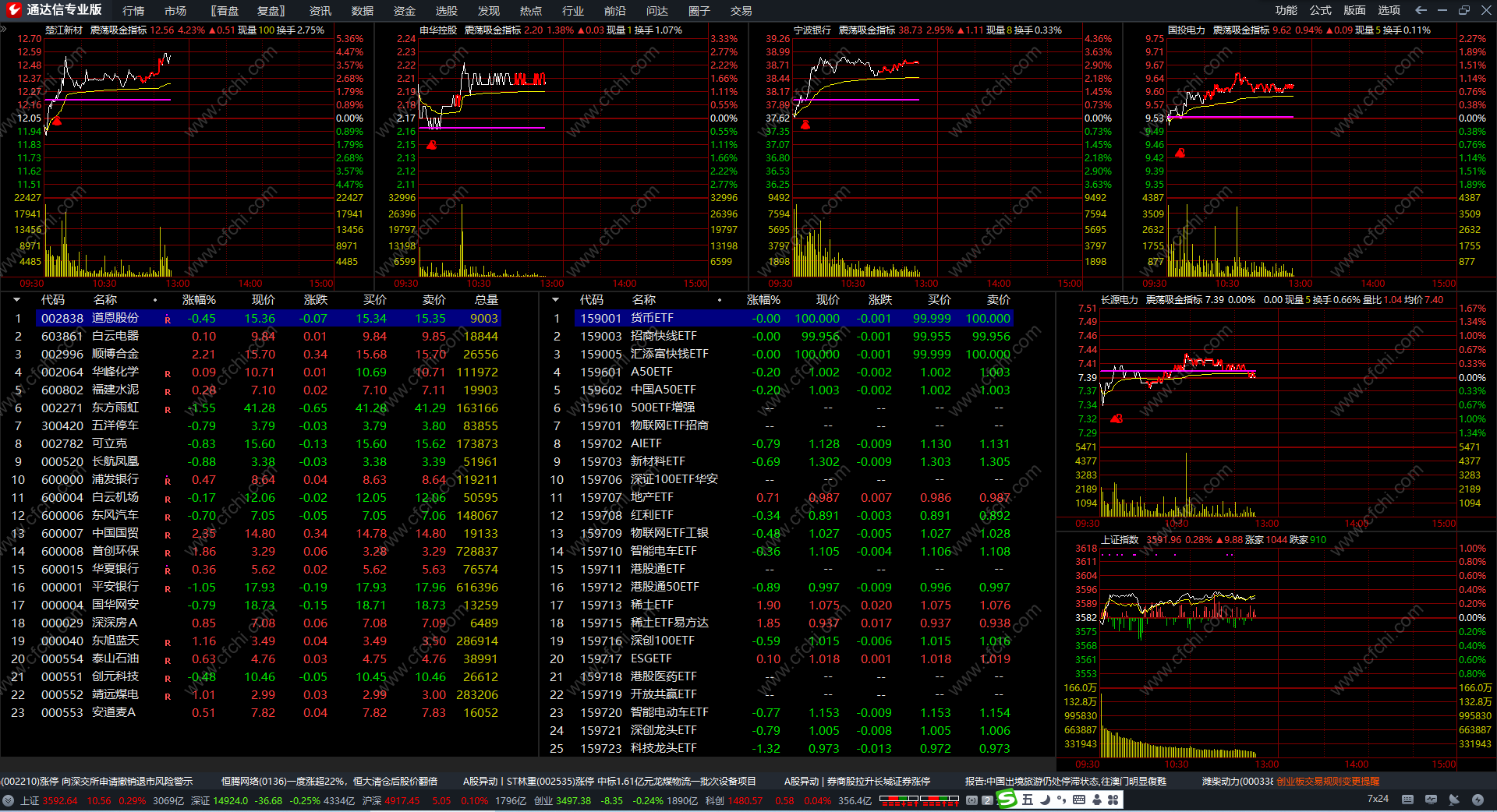Click the R marker on 华峰化学 row

[x=168, y=374]
